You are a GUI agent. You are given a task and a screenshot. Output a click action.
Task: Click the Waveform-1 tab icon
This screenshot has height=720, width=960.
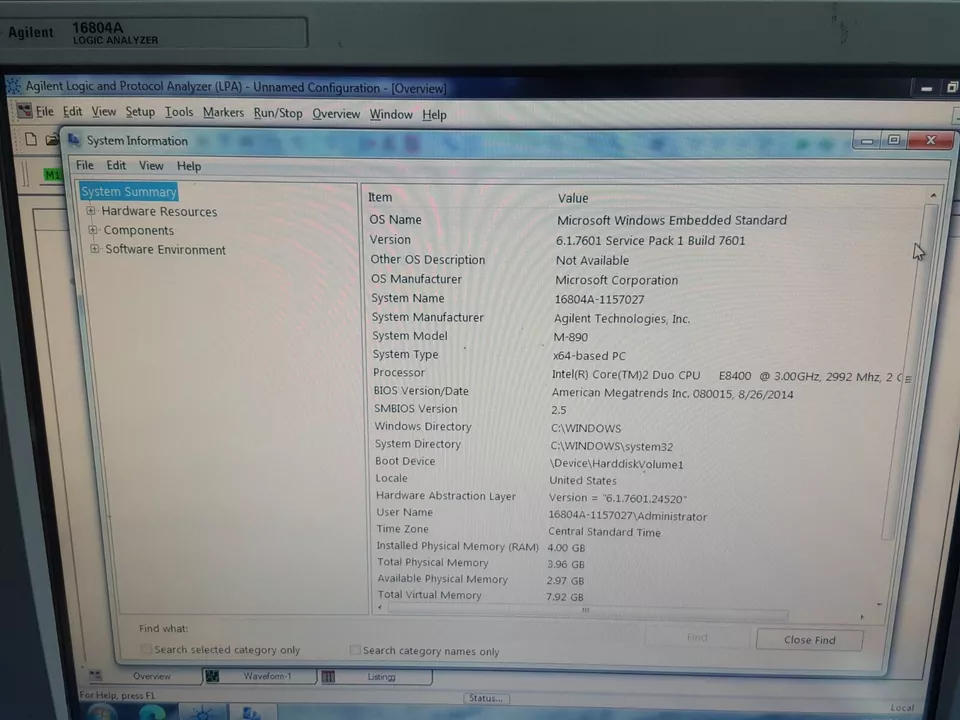(212, 676)
